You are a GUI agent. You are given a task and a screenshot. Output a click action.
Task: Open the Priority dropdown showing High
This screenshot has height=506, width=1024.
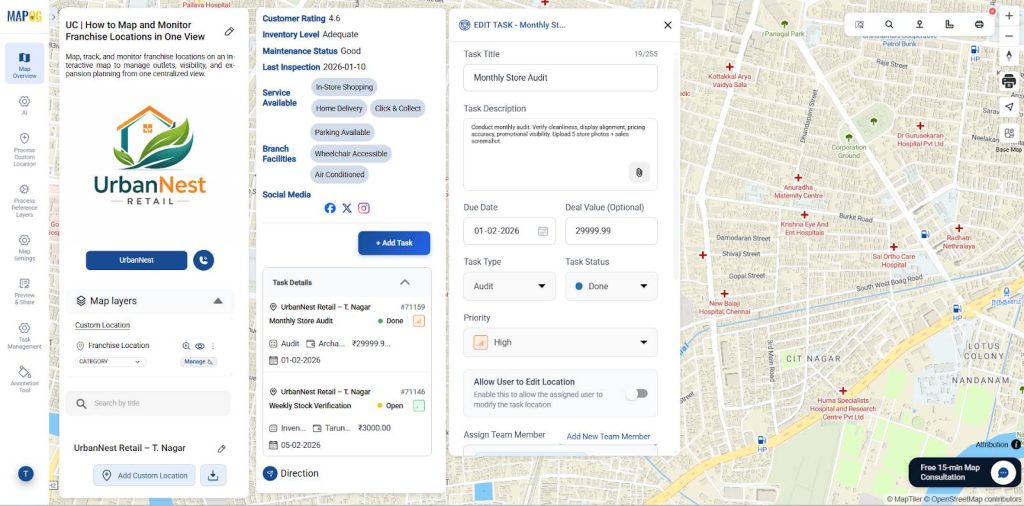(560, 342)
